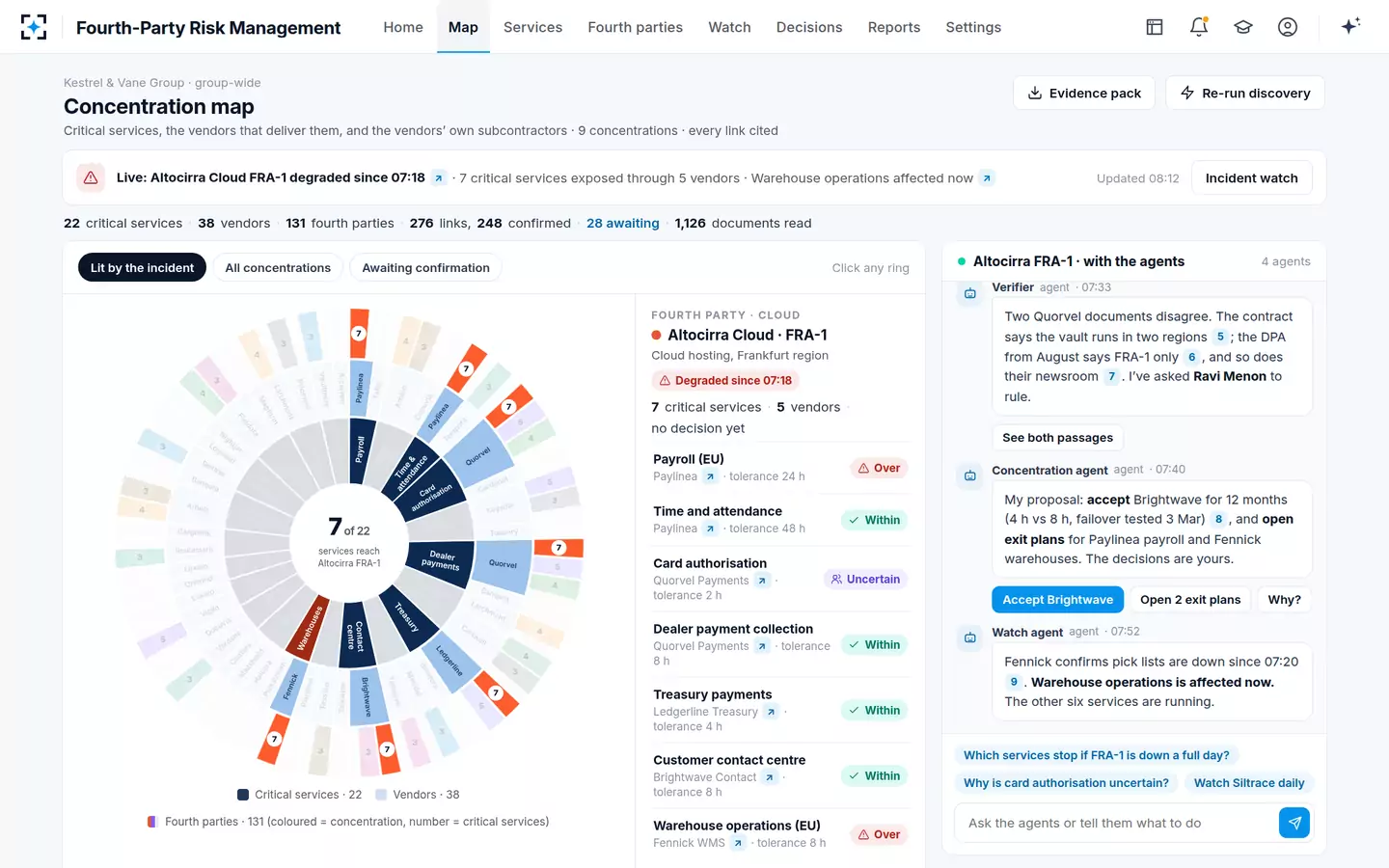Viewport: 1389px width, 868px height.
Task: Open Incident watch
Action: click(1251, 178)
